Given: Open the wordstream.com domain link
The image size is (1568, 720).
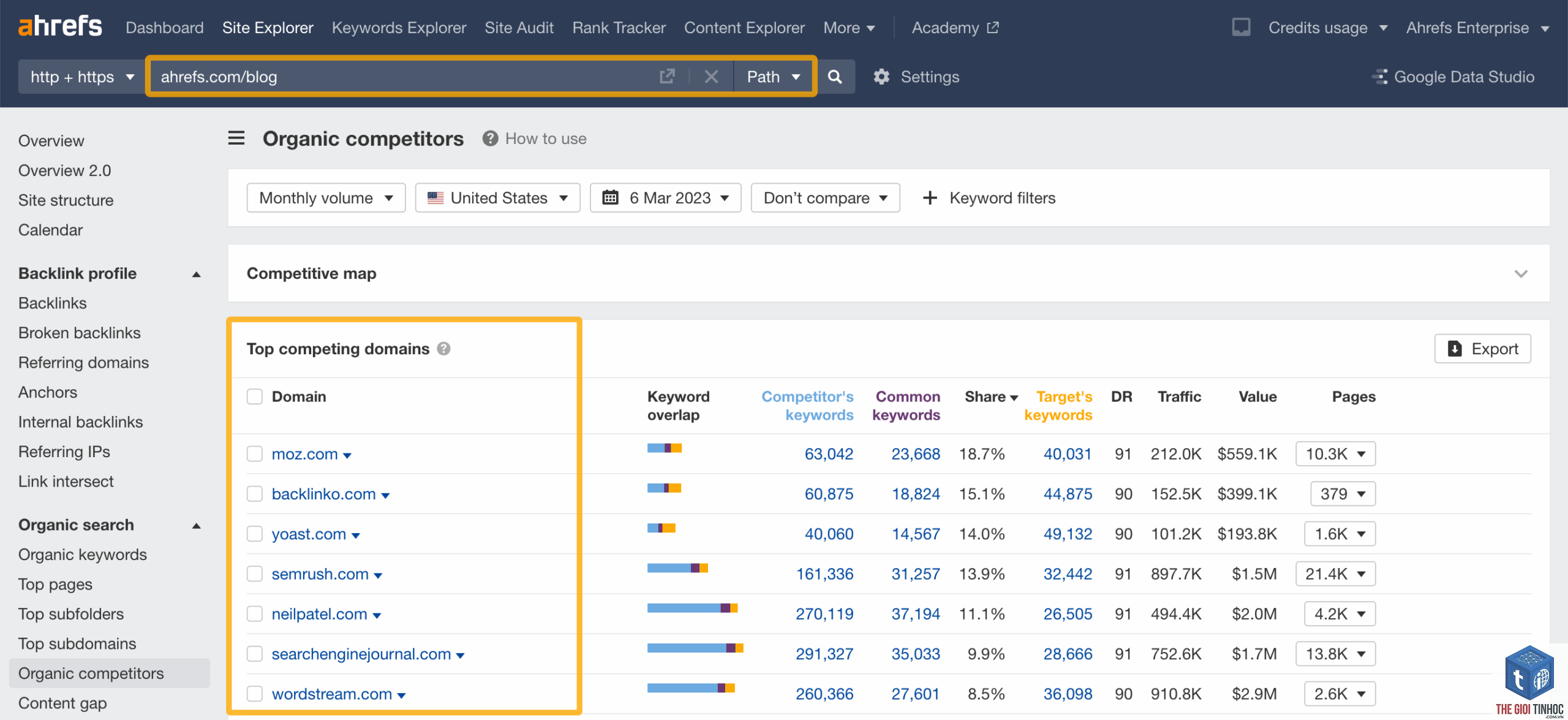Looking at the screenshot, I should click(x=331, y=694).
